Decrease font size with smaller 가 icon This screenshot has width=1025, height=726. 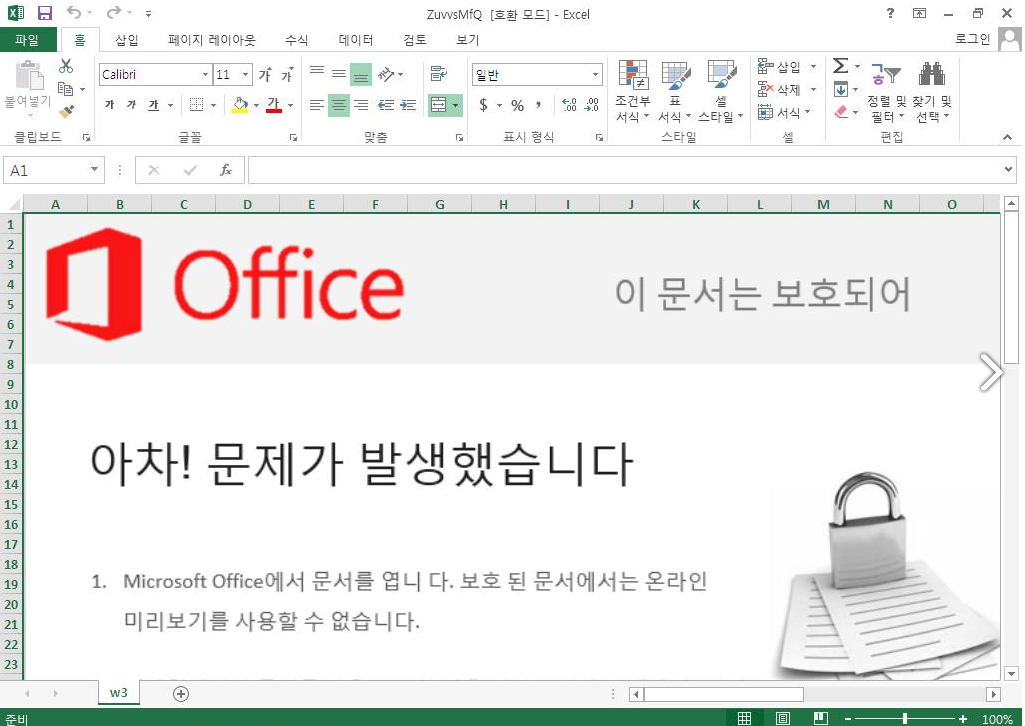[x=287, y=74]
